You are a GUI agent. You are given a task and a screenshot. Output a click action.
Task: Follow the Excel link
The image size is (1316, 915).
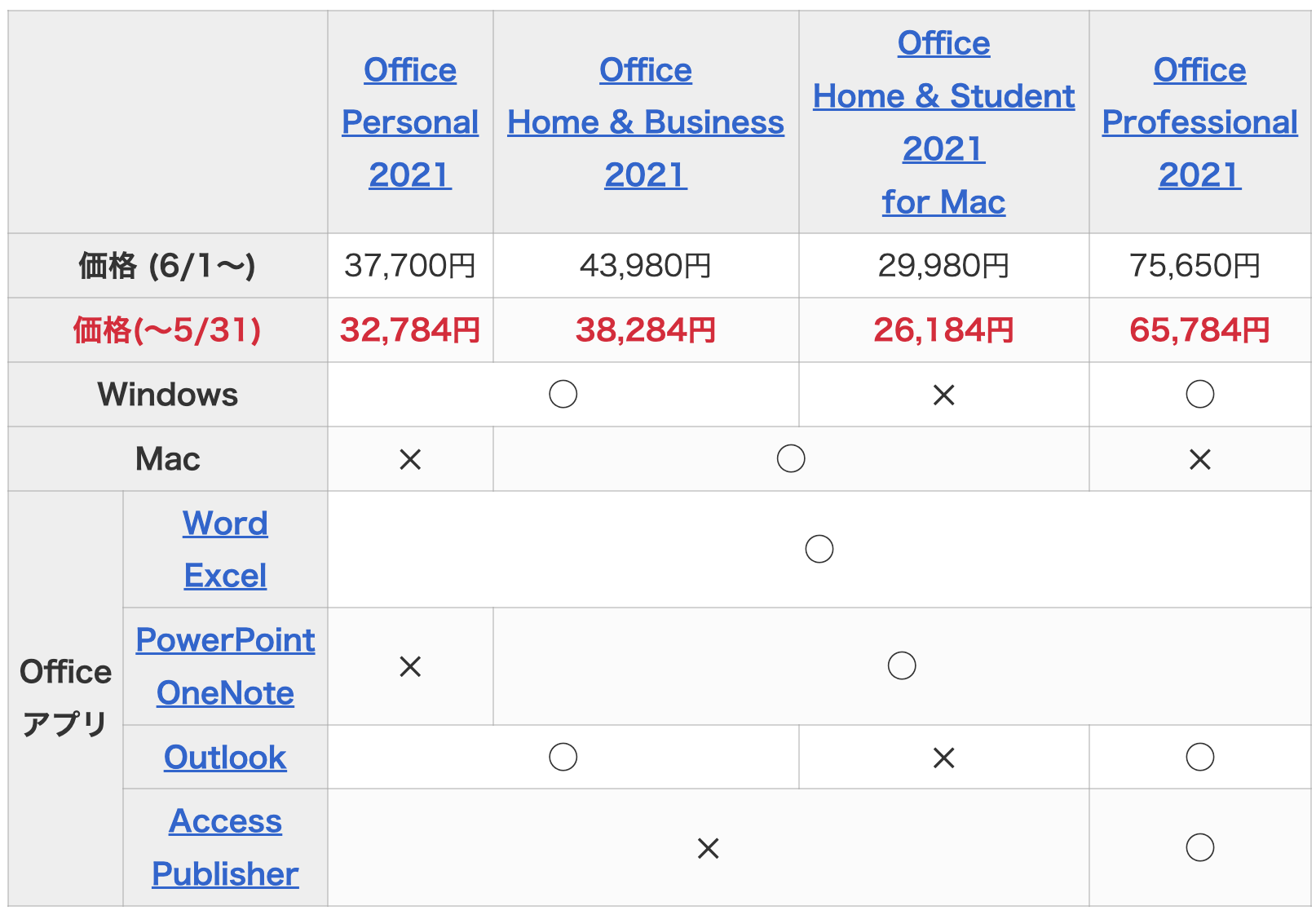[x=225, y=576]
